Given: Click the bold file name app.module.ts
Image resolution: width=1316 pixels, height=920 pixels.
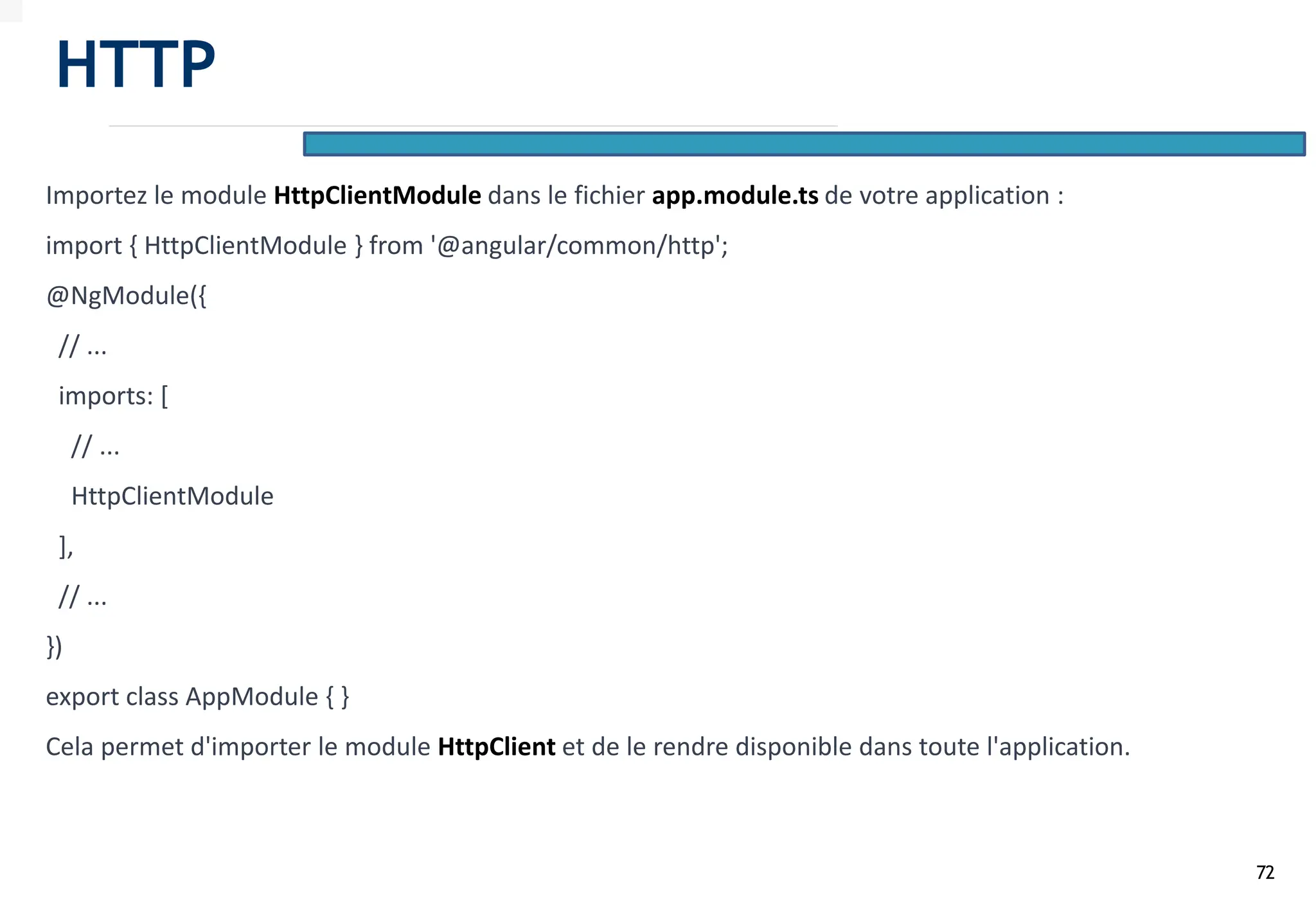Looking at the screenshot, I should (x=734, y=195).
